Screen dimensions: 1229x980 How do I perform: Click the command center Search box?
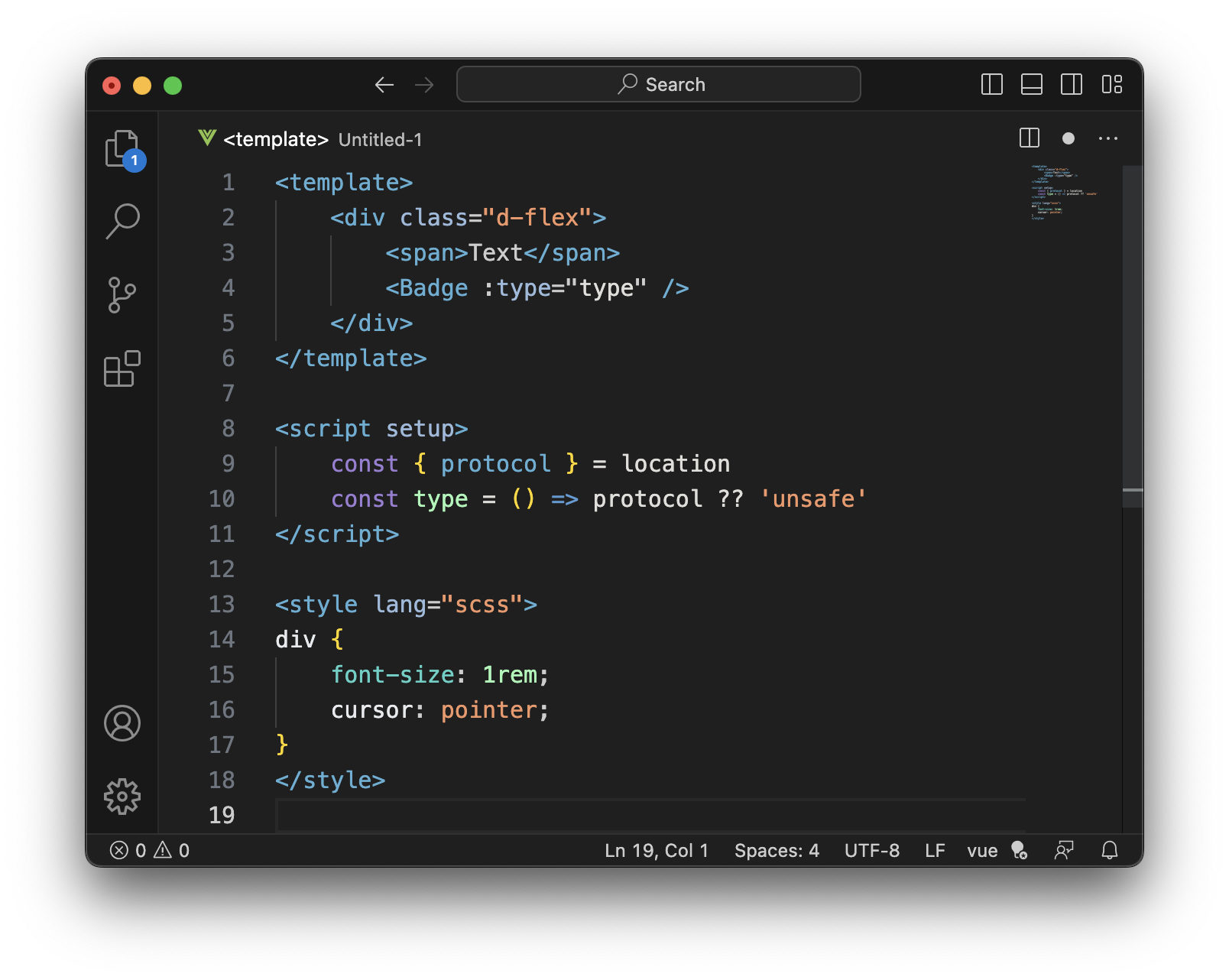click(659, 84)
